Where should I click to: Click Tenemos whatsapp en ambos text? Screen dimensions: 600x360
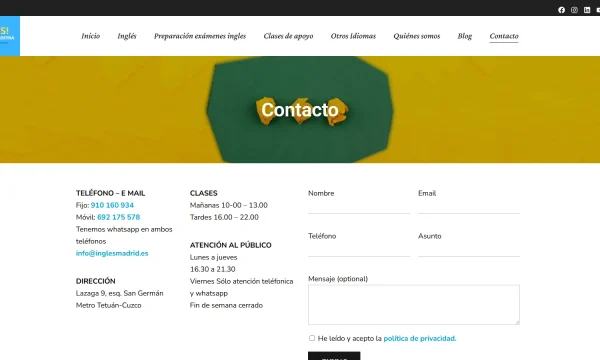124,230
